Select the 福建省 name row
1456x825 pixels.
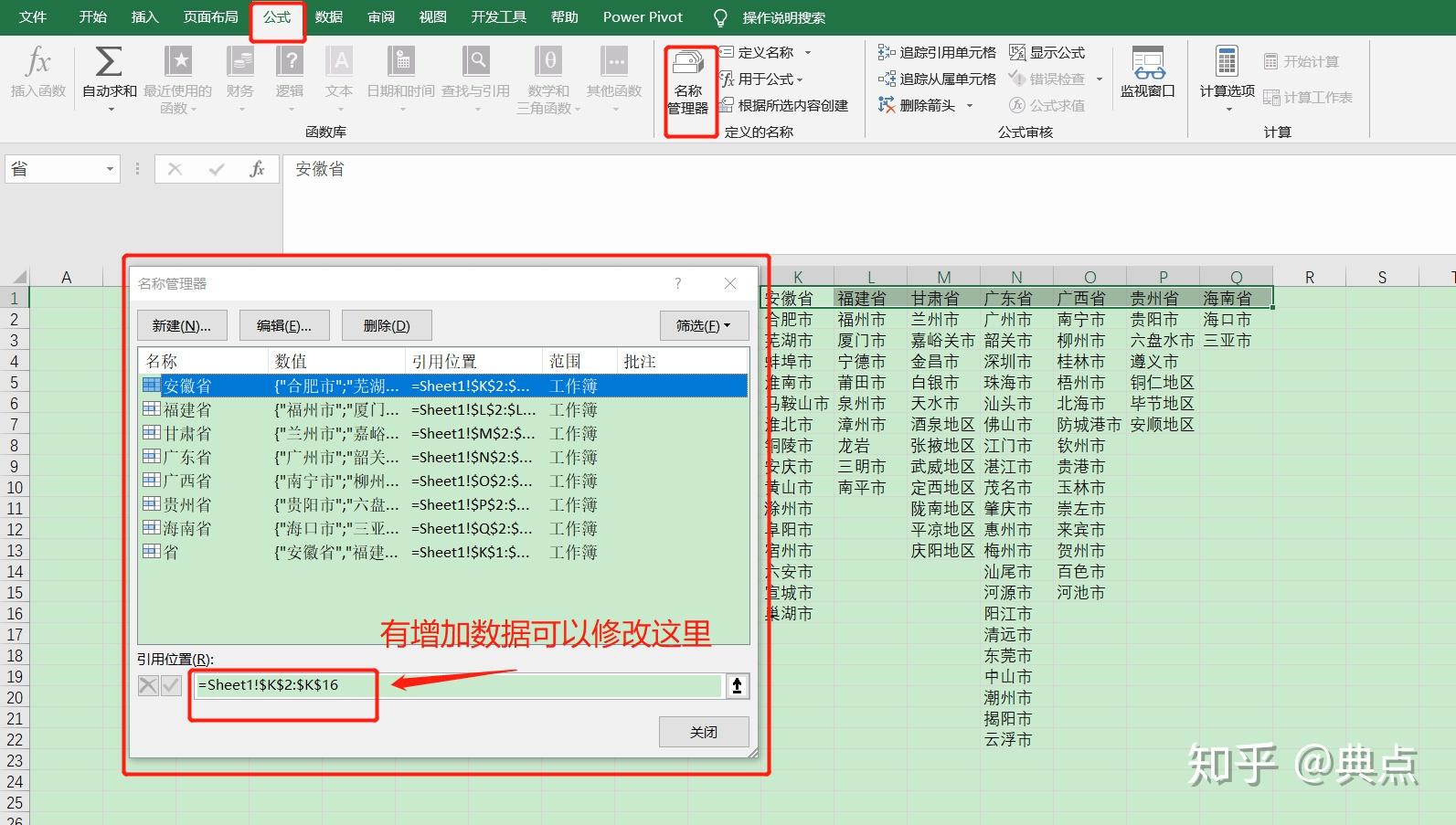443,410
